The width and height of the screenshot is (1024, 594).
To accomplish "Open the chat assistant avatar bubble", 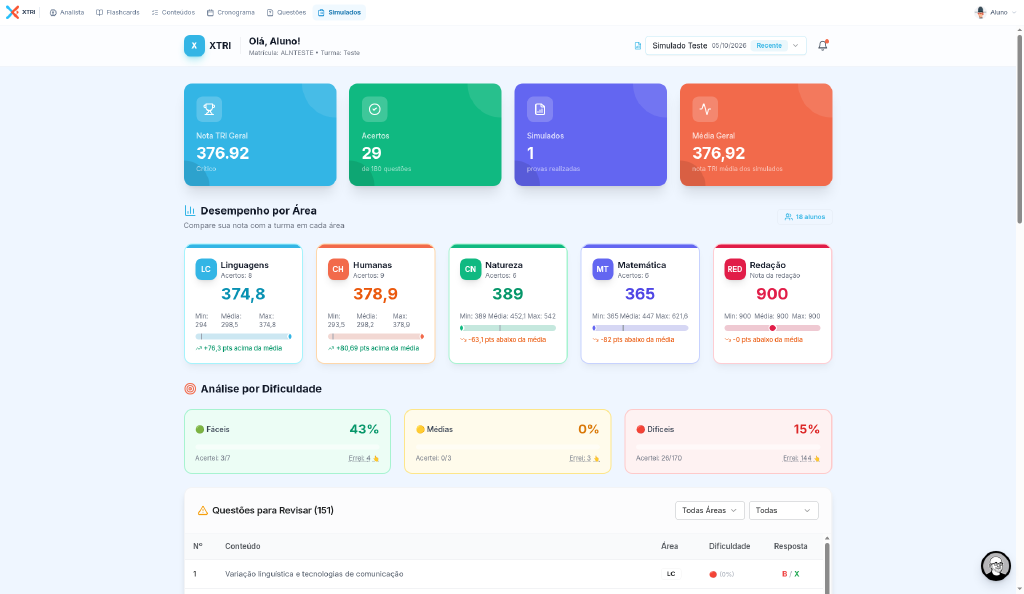I will click(996, 566).
